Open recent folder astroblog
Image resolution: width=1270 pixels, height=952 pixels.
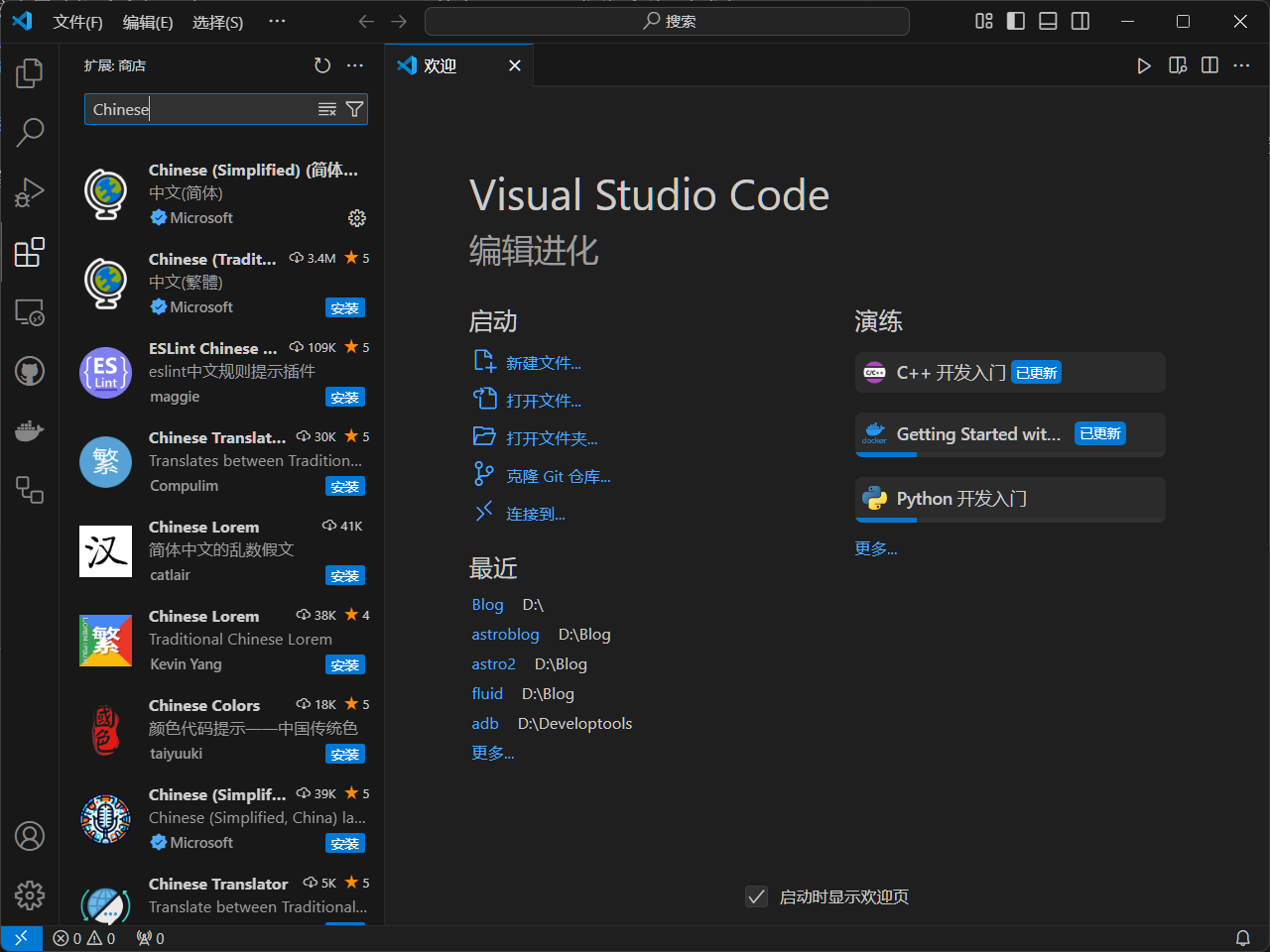click(505, 634)
